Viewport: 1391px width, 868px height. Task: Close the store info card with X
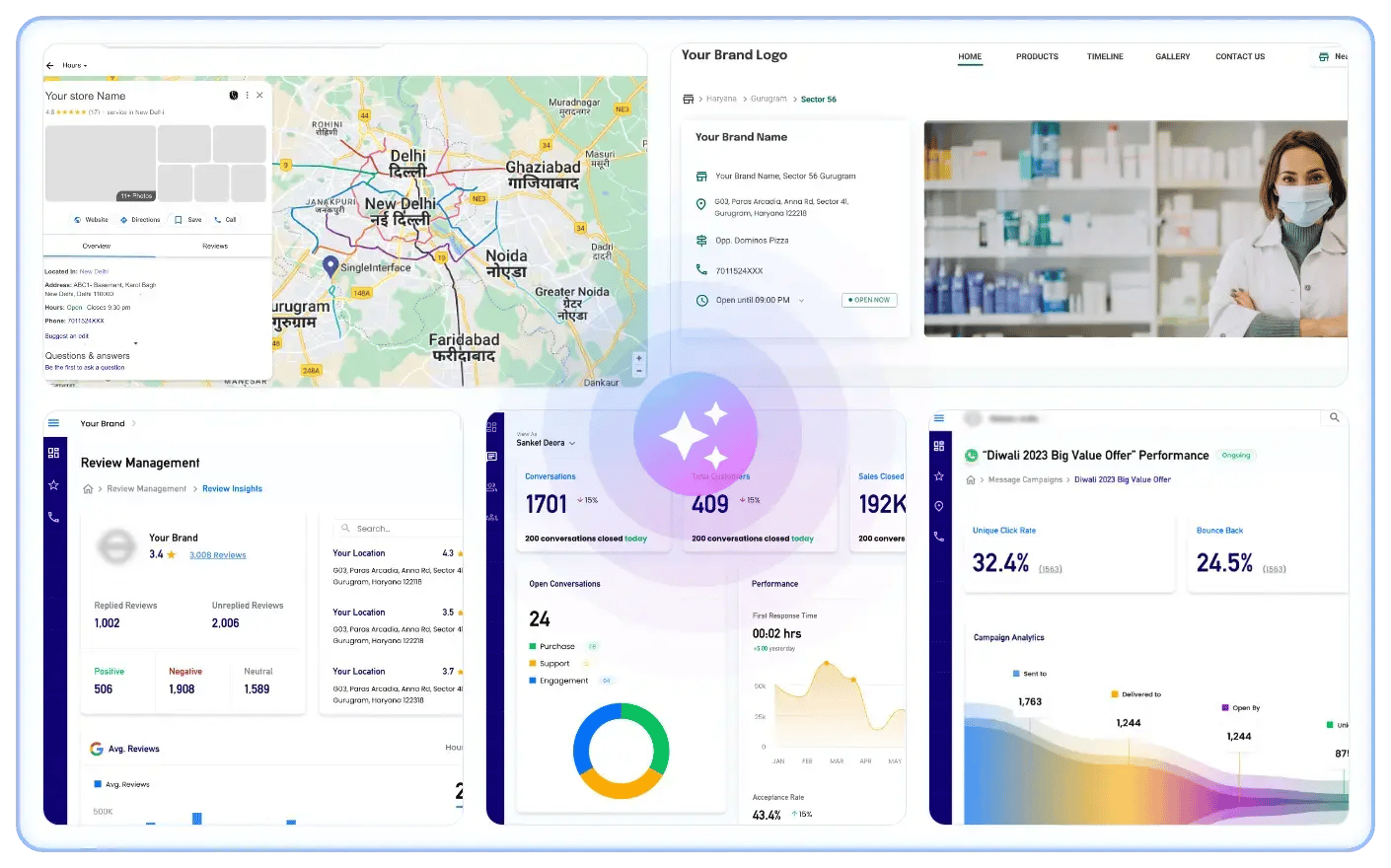click(x=259, y=96)
